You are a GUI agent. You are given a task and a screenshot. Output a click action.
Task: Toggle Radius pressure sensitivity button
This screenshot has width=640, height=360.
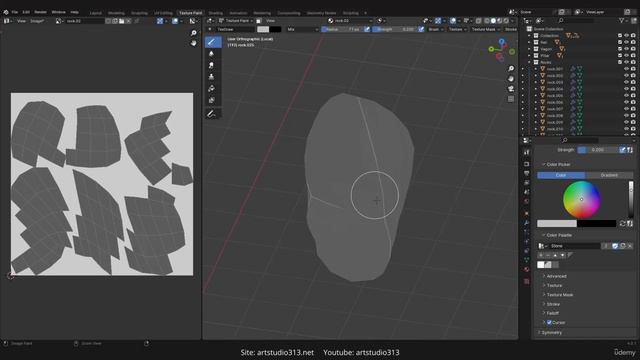coord(367,29)
